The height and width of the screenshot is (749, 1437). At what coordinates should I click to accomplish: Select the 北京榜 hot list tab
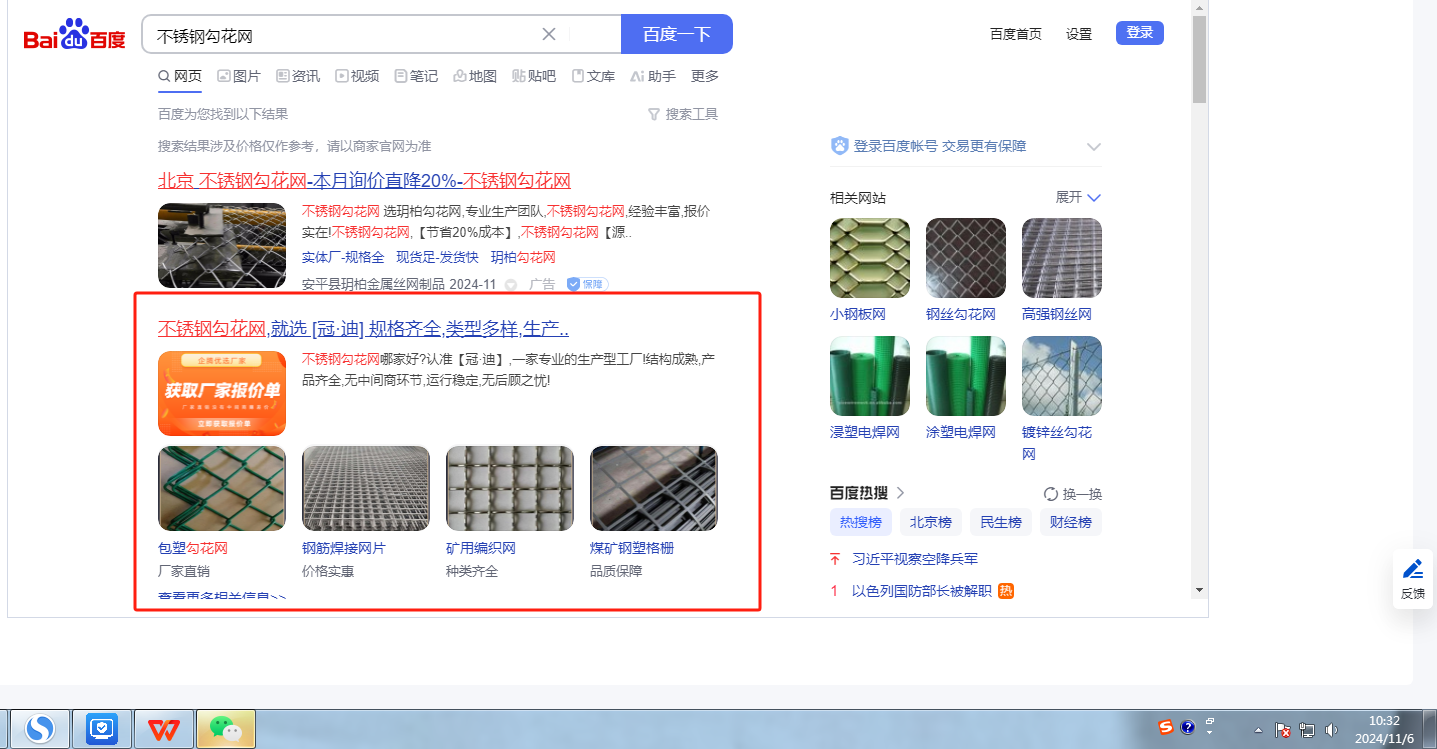[x=931, y=522]
